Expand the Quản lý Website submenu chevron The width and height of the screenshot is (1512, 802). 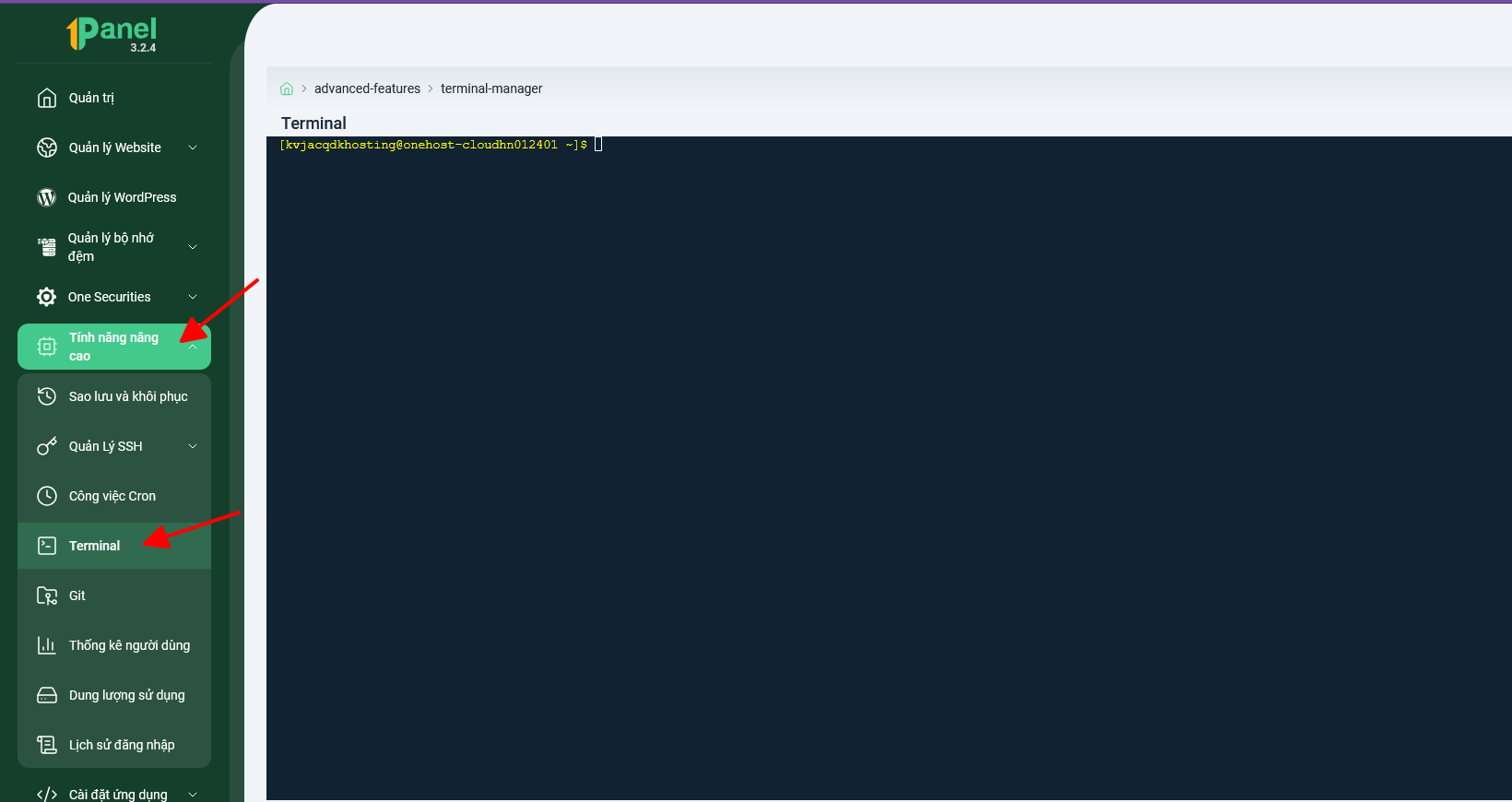(x=193, y=147)
